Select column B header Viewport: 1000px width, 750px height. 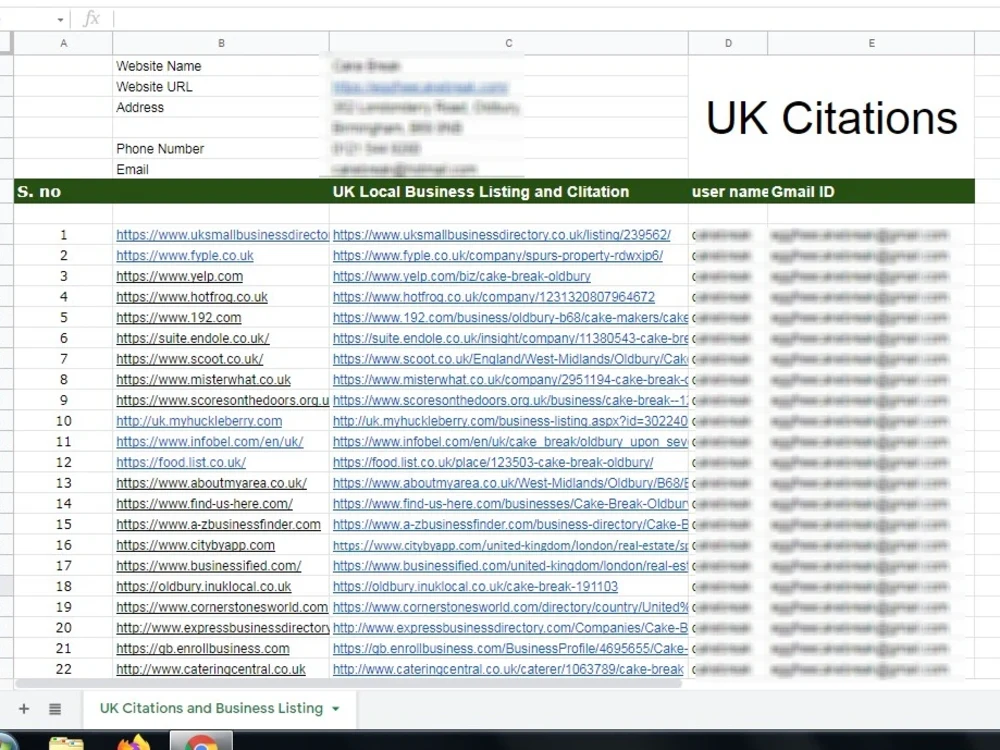(x=221, y=43)
